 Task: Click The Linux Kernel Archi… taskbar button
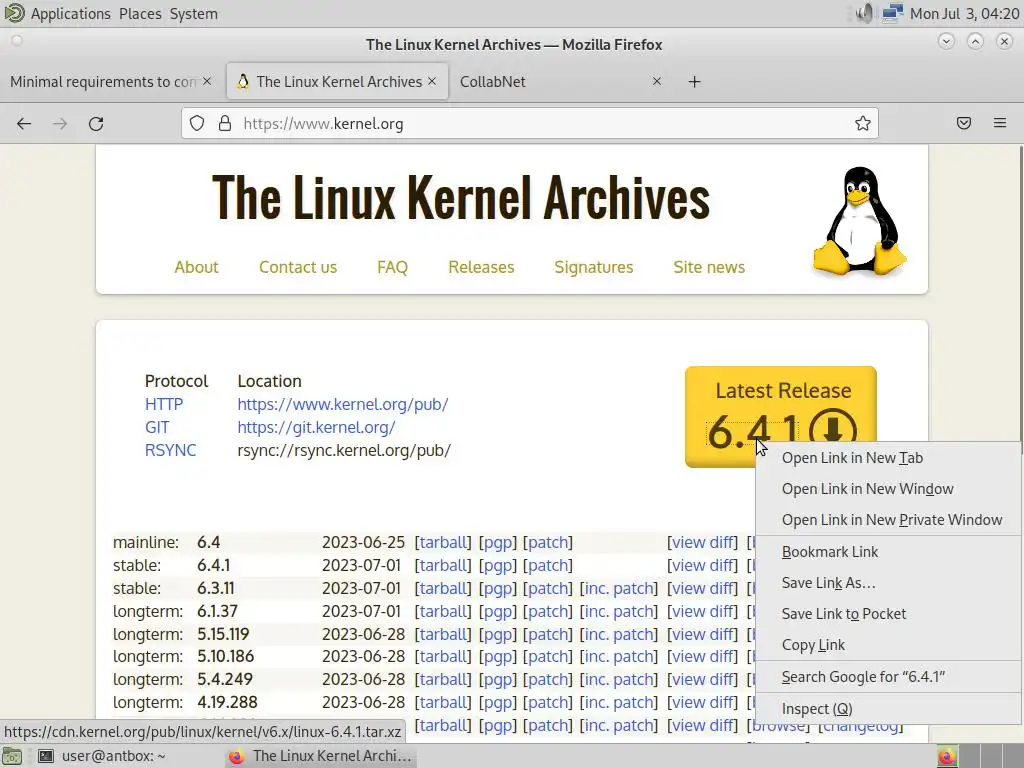click(x=321, y=756)
